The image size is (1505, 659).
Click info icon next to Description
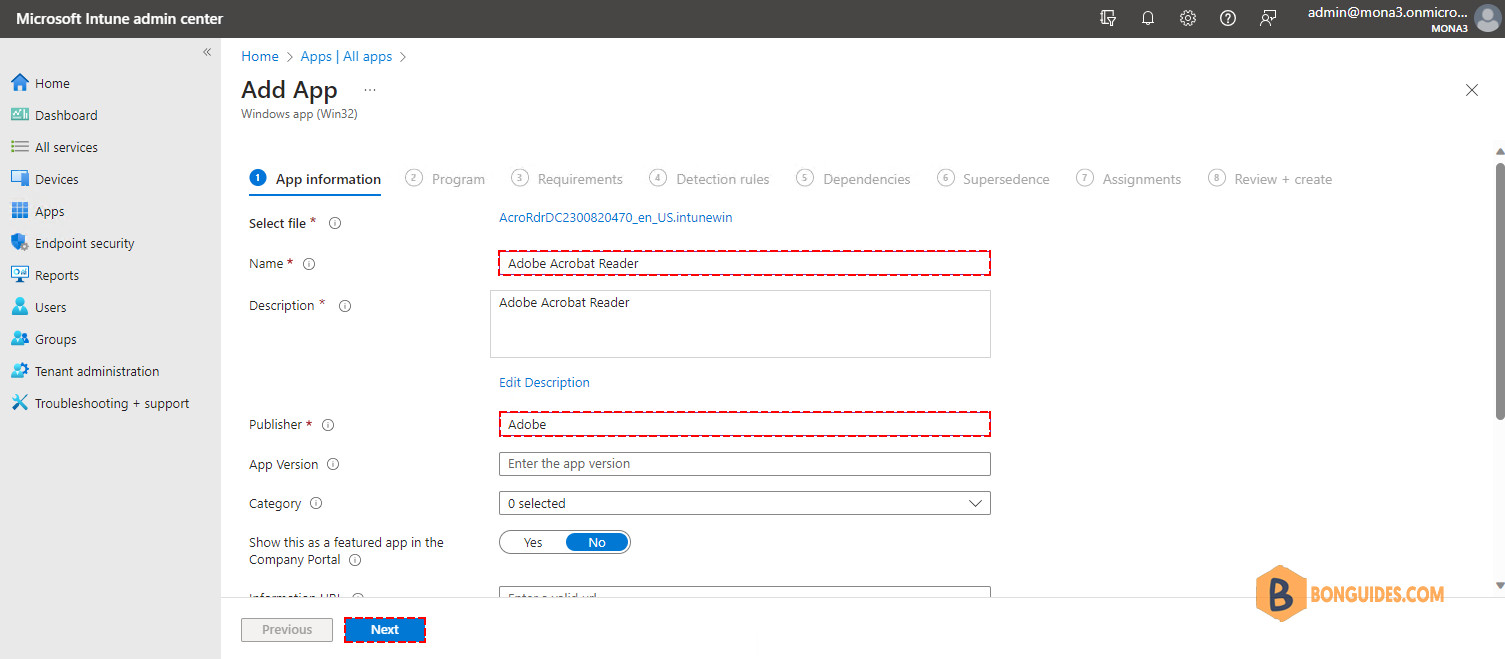click(345, 306)
